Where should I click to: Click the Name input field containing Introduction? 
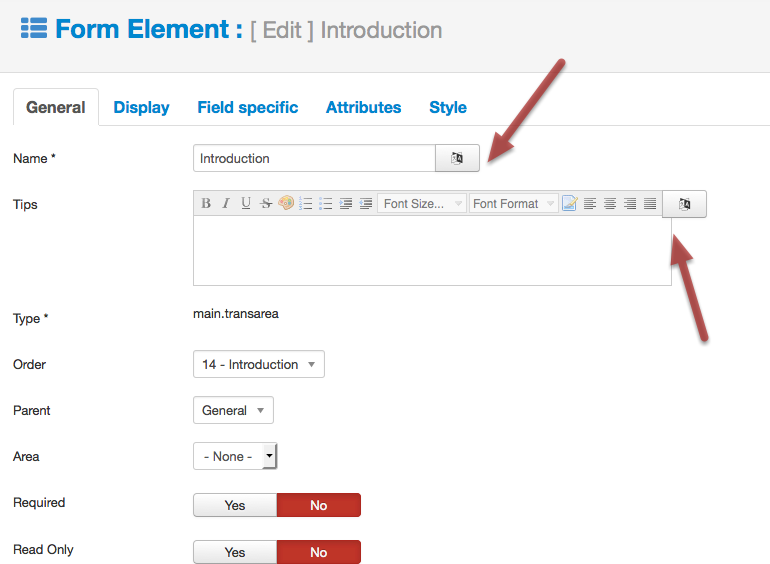coord(314,158)
